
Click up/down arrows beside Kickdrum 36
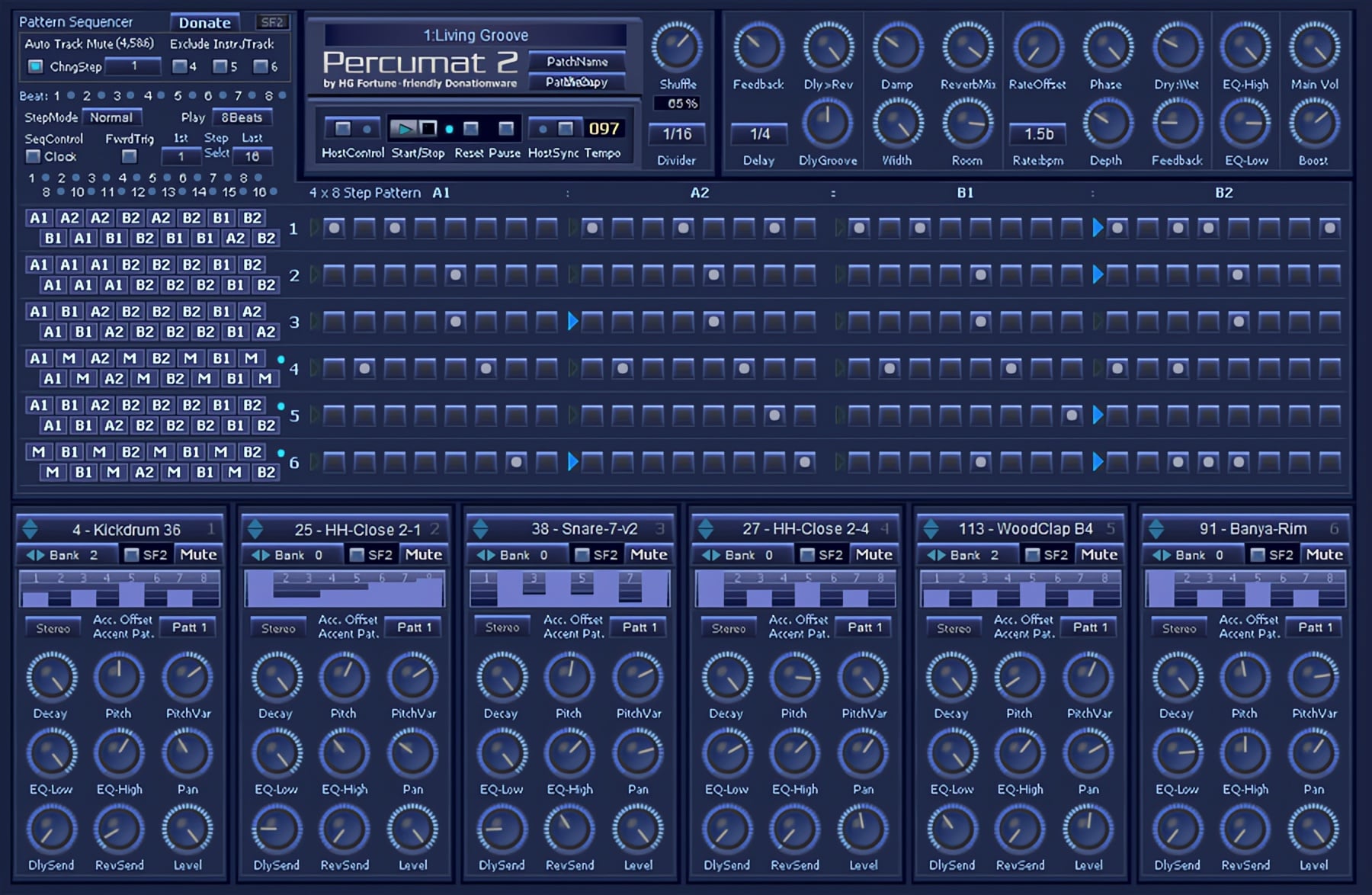(30, 528)
